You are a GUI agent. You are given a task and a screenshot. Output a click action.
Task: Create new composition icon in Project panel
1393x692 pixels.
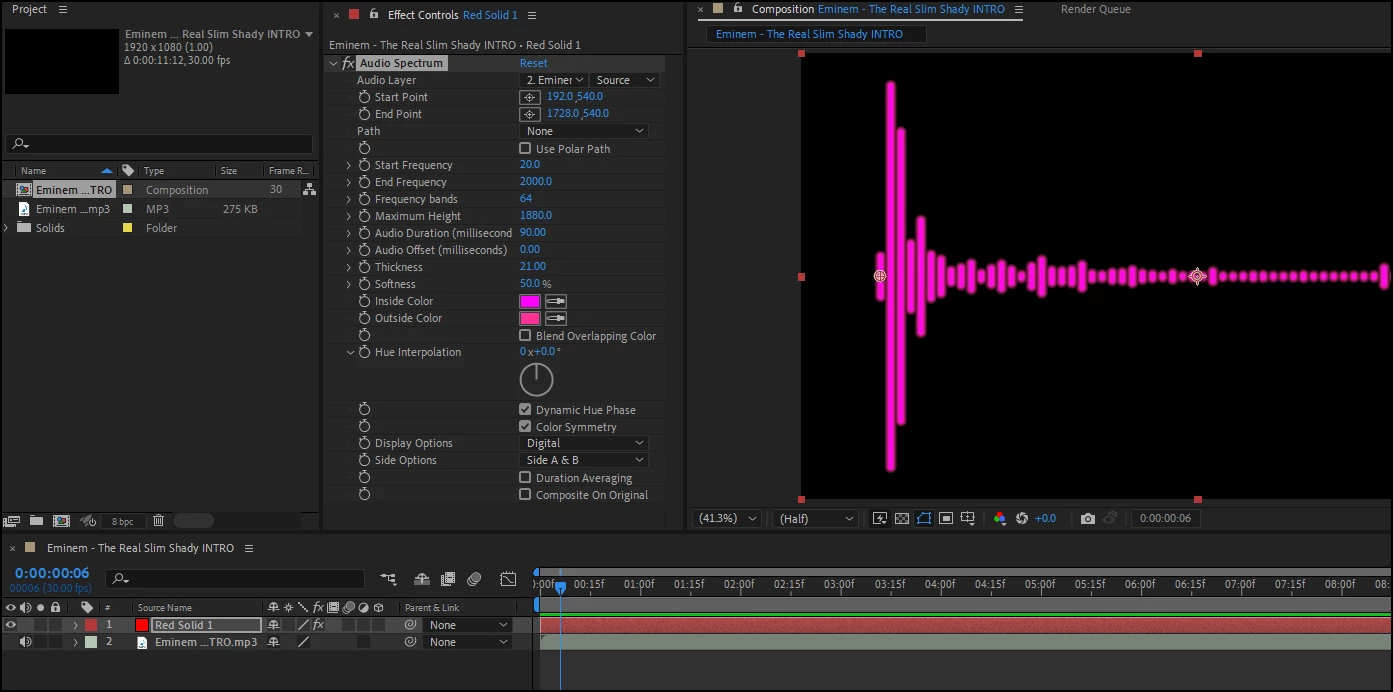pyautogui.click(x=61, y=521)
